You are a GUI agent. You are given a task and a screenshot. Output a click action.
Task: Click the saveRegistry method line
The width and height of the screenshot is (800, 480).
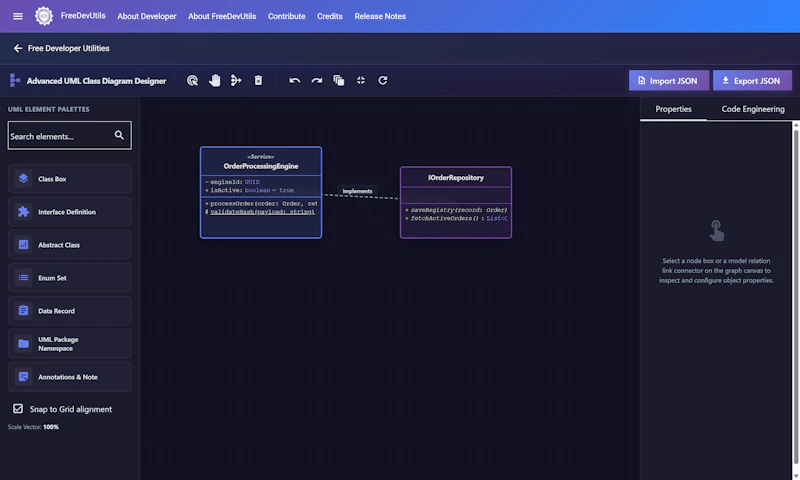point(456,210)
